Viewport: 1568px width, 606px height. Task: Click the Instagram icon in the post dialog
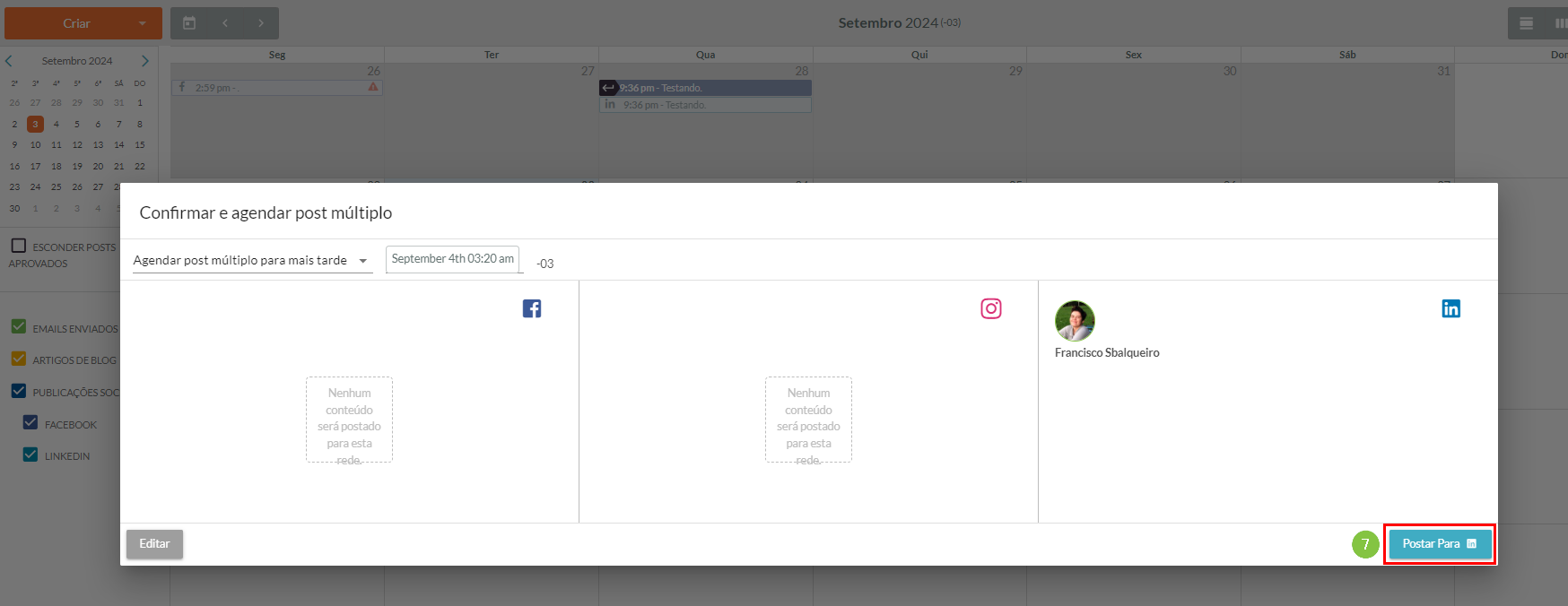pyautogui.click(x=991, y=308)
